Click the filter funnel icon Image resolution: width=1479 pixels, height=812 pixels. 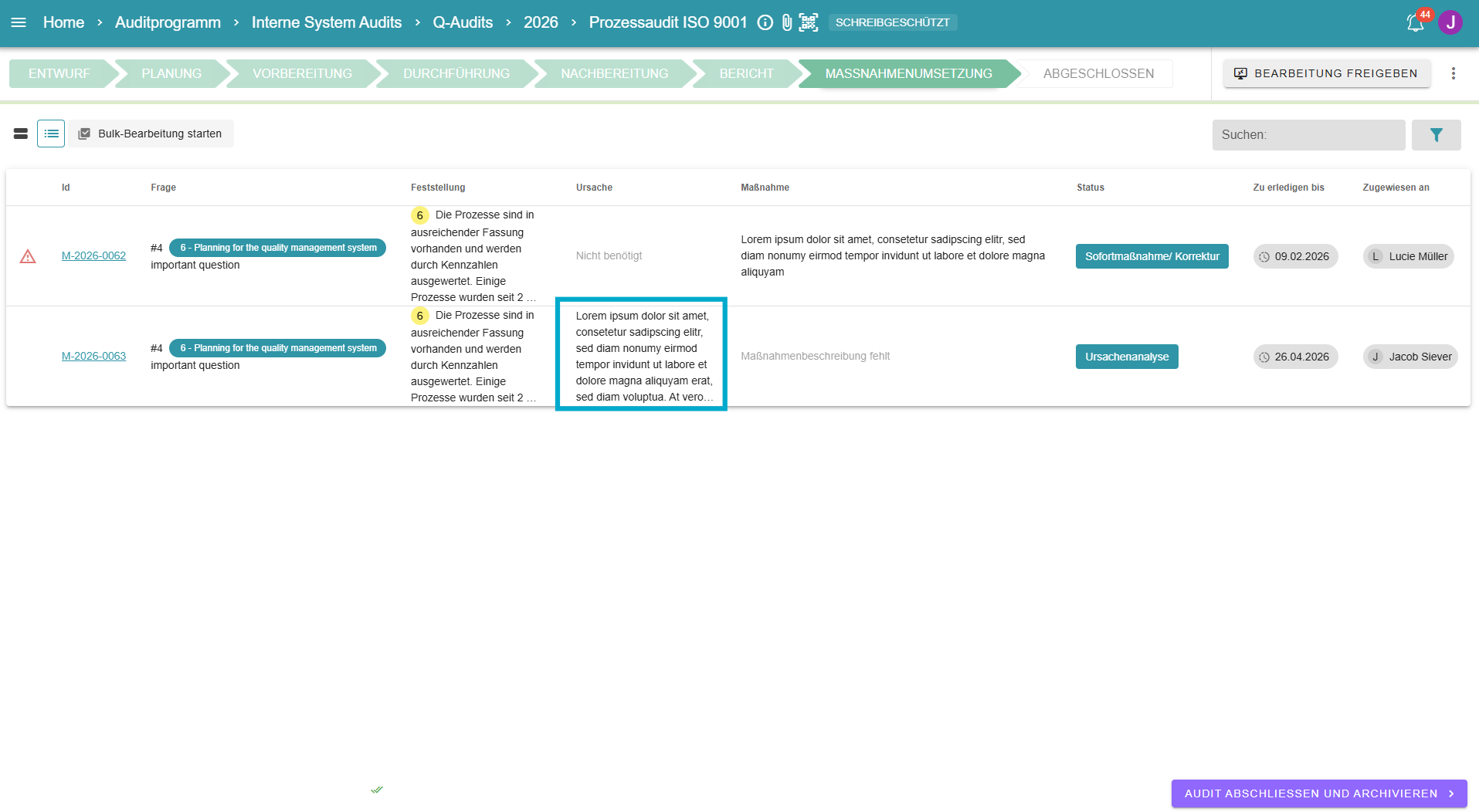[1436, 135]
